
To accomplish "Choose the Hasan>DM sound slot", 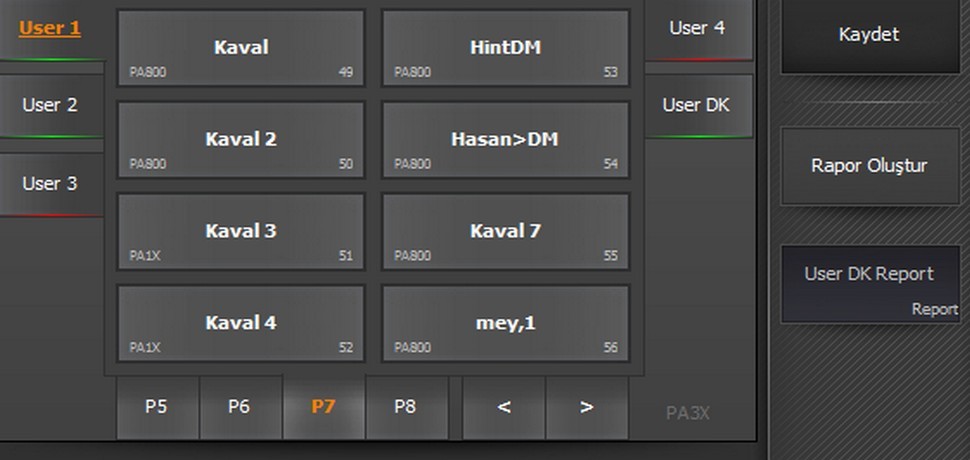I will (x=506, y=140).
